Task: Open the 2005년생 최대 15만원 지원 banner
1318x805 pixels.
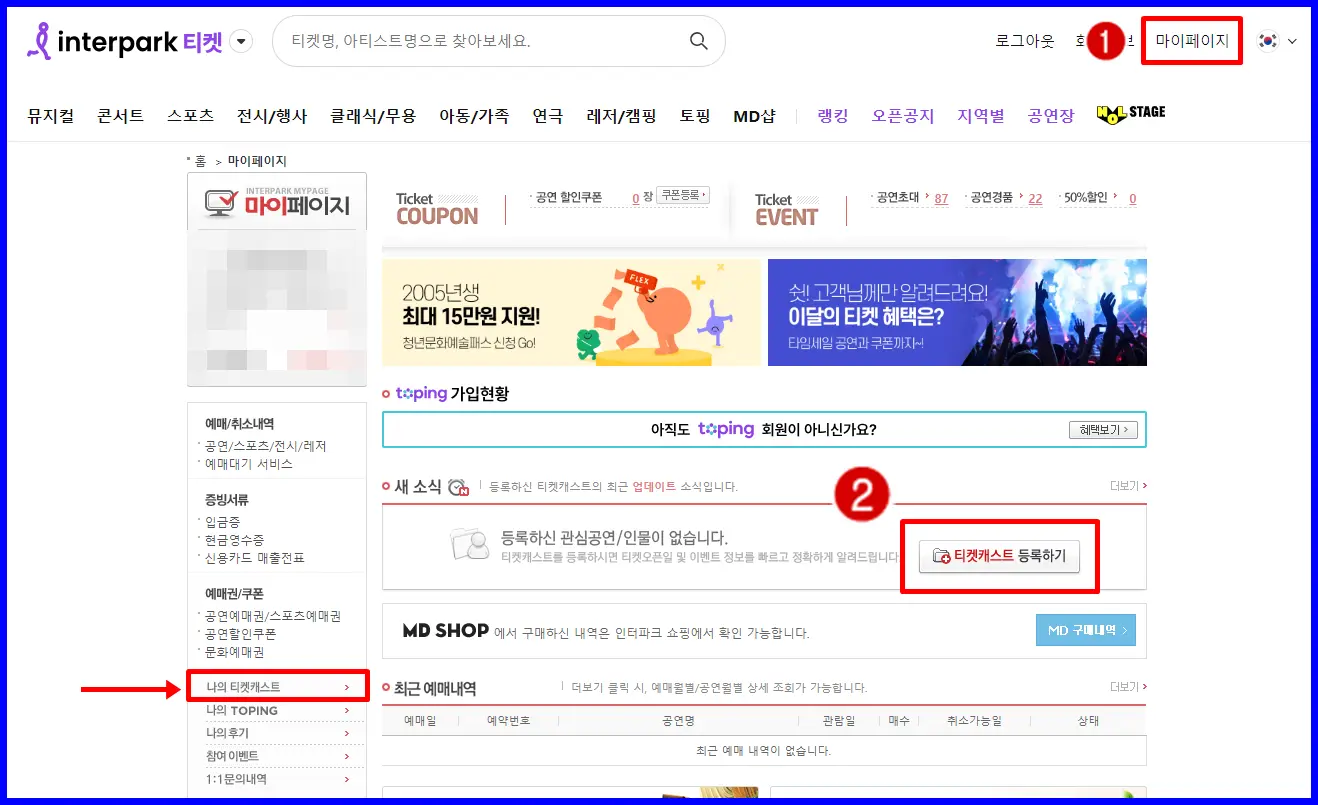Action: pyautogui.click(x=571, y=312)
